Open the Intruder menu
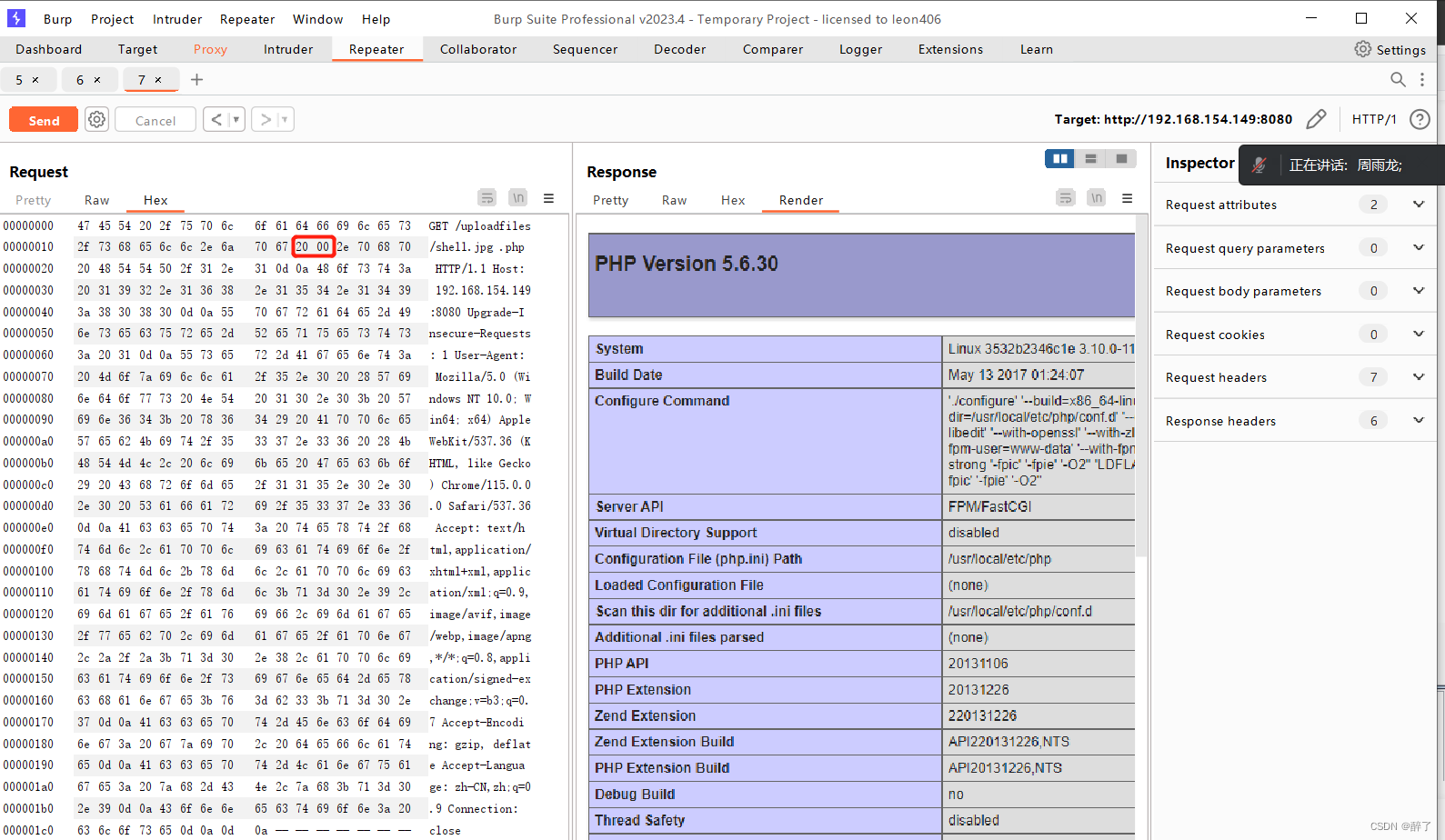Image resolution: width=1445 pixels, height=840 pixels. (177, 19)
